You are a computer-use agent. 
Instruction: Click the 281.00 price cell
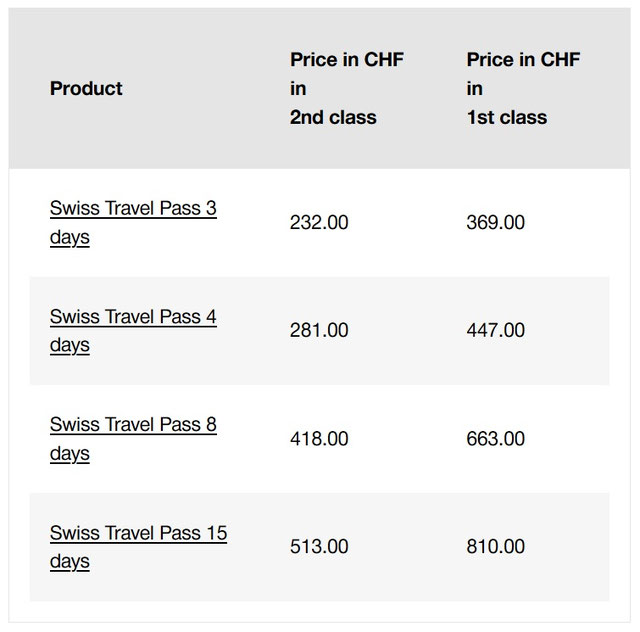click(x=319, y=330)
